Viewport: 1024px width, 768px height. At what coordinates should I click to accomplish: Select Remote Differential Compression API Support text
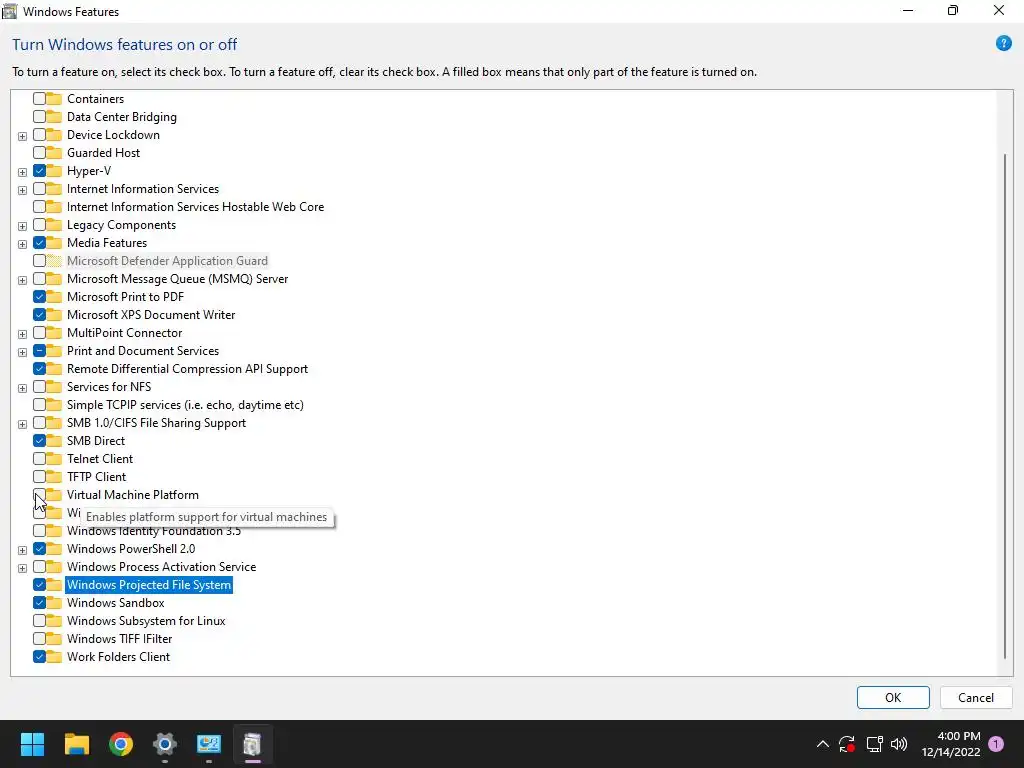[x=187, y=368]
